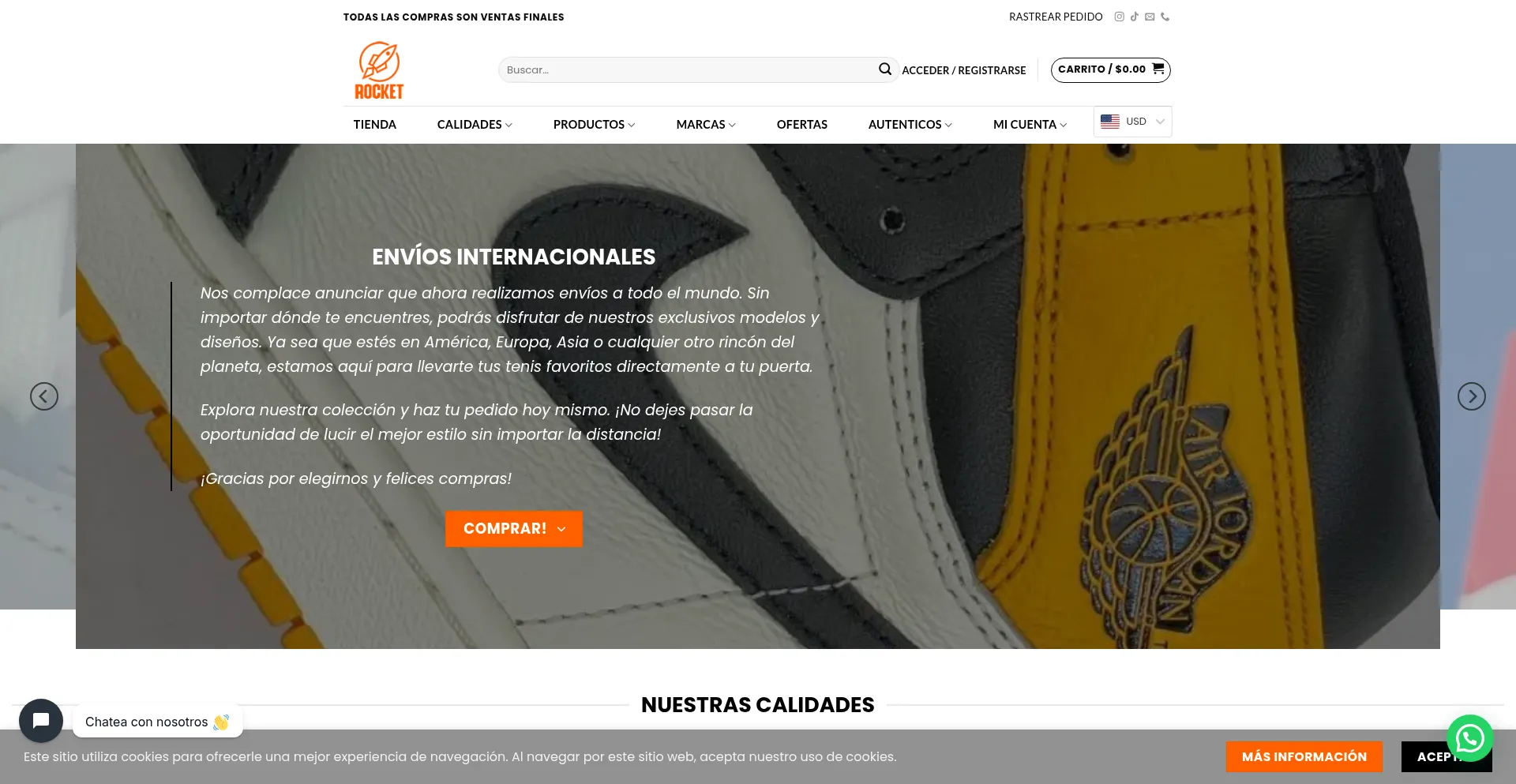Click the phone contact icon
1516x784 pixels.
[1165, 17]
